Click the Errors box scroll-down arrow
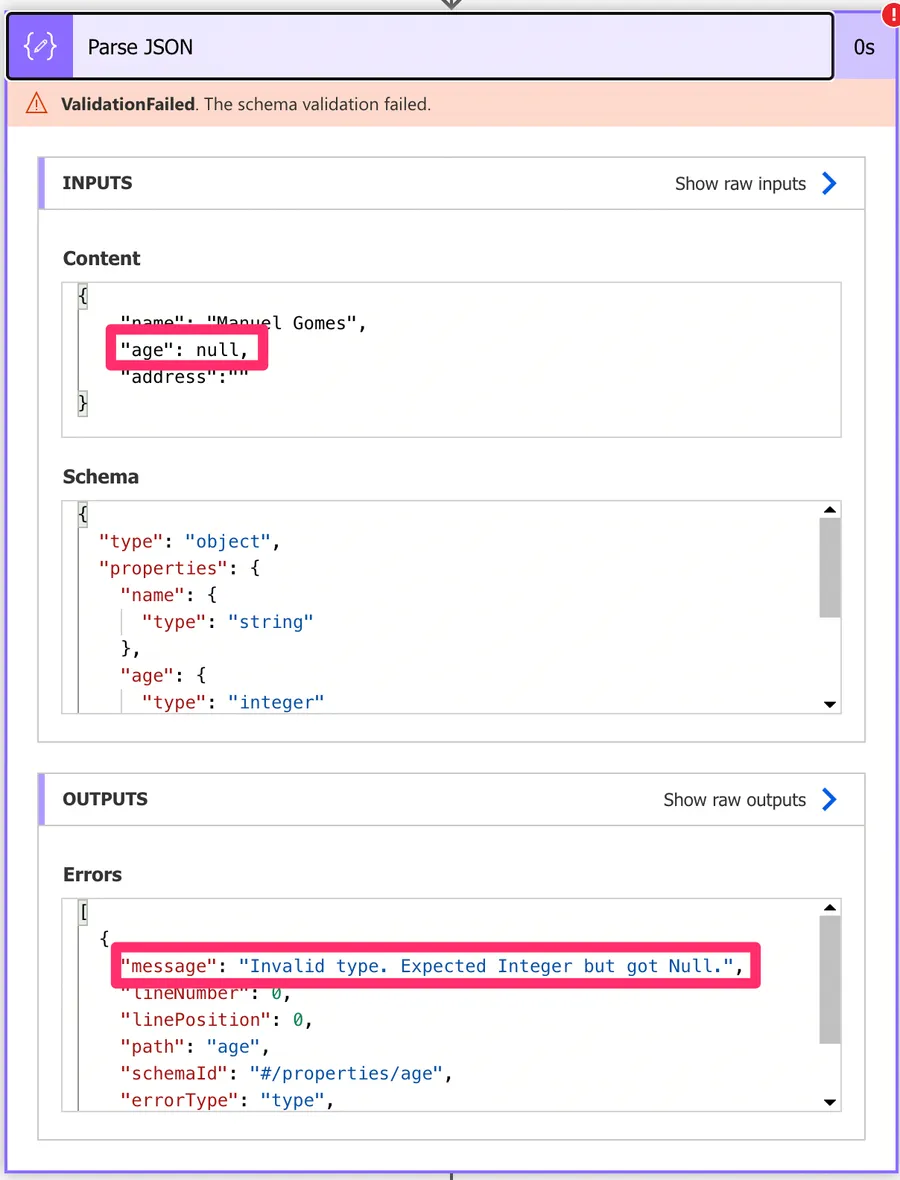The height and width of the screenshot is (1180, 900). [x=829, y=1102]
